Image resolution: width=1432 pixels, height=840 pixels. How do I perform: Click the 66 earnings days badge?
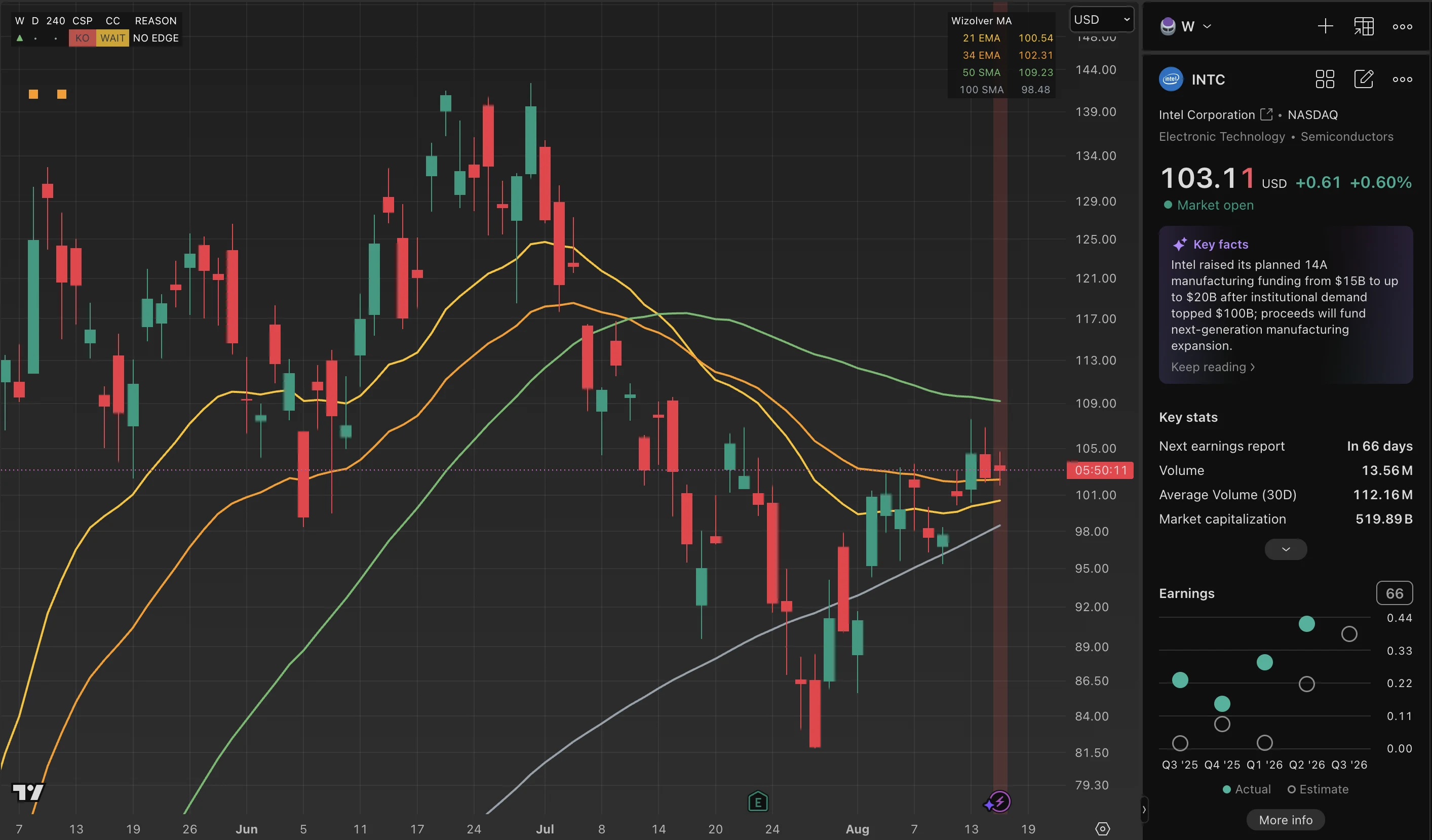[1394, 593]
